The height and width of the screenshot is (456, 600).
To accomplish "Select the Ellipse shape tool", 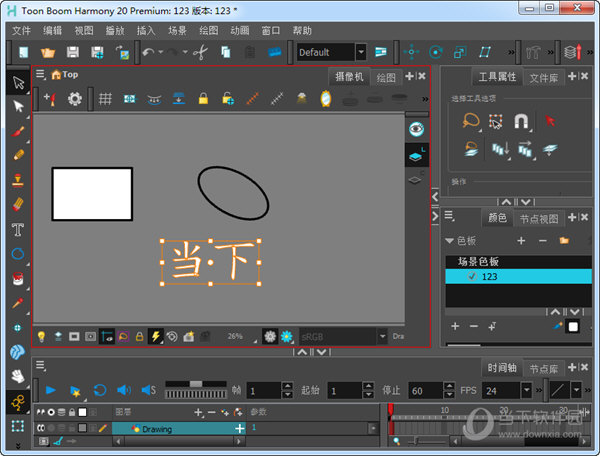I will pyautogui.click(x=18, y=254).
